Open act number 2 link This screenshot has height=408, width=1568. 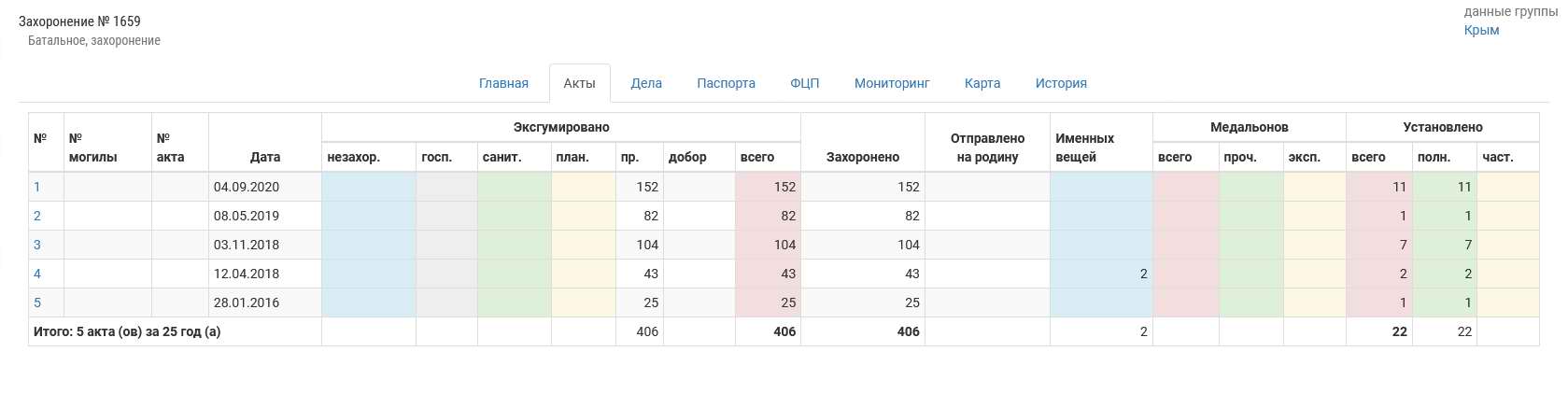click(x=37, y=216)
